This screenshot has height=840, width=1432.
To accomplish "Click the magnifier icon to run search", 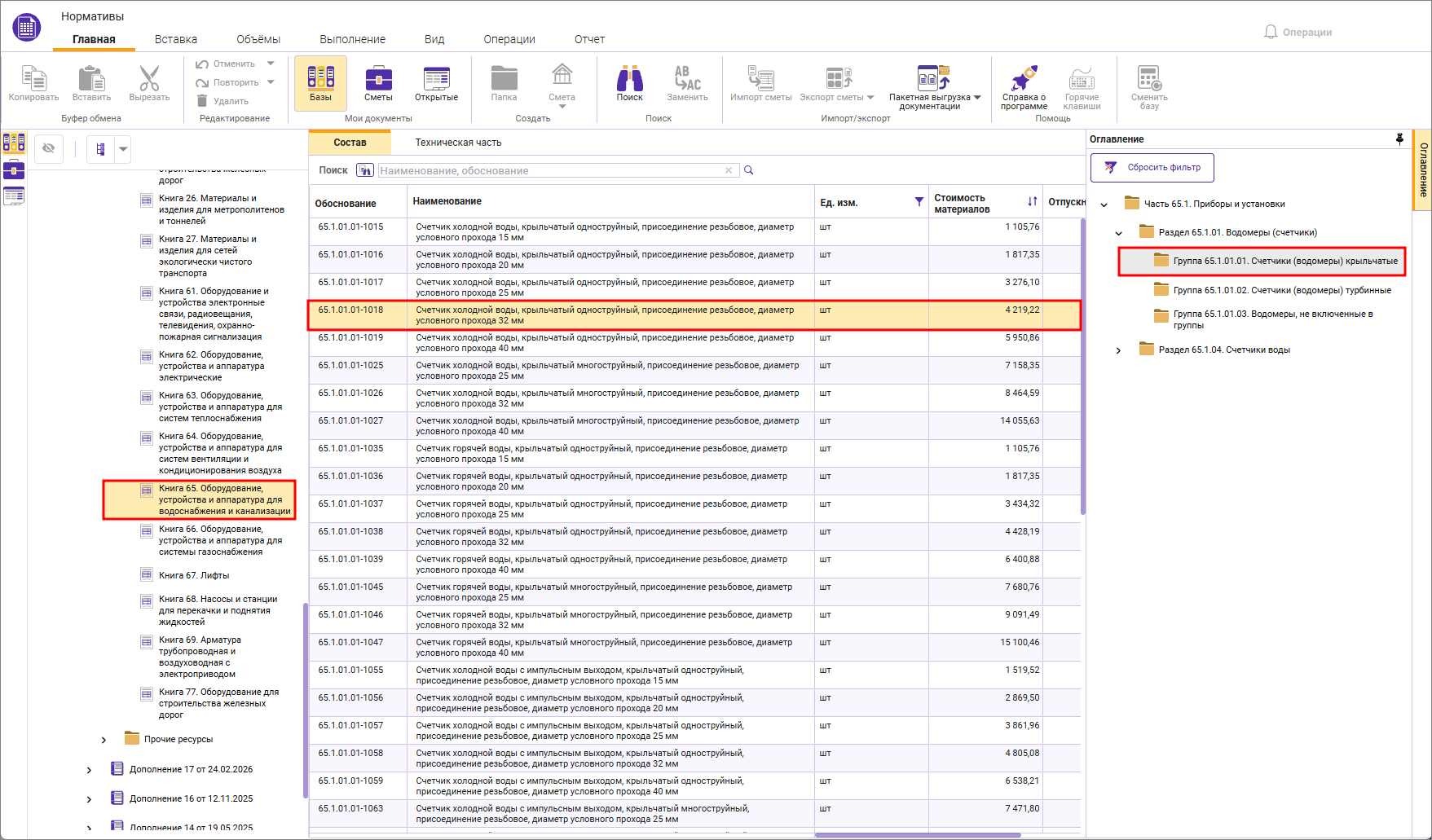I will (x=748, y=170).
